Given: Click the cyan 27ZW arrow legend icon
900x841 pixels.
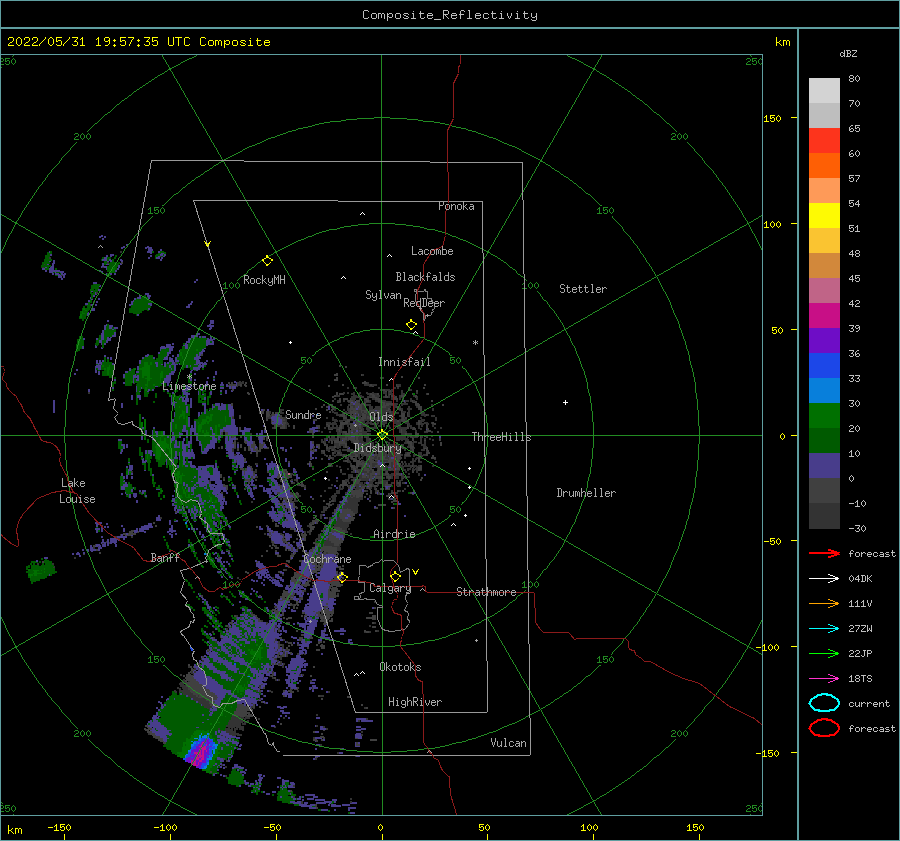Looking at the screenshot, I should [824, 629].
